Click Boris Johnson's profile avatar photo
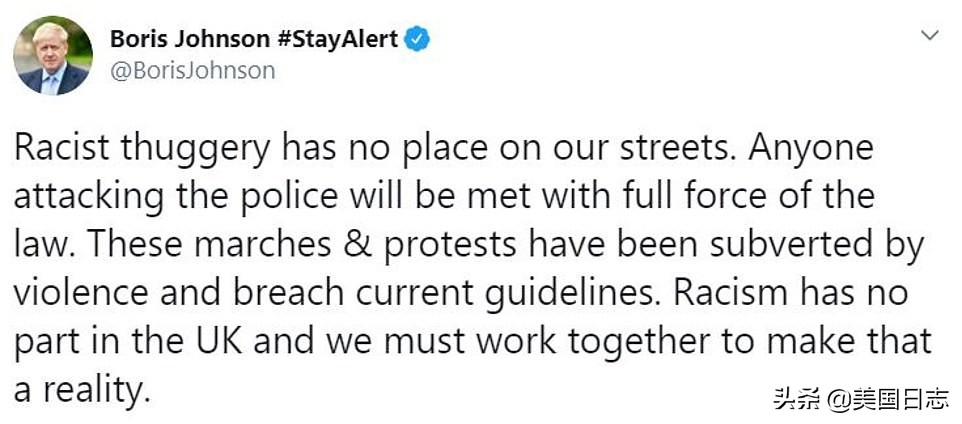Viewport: 962px width, 424px height. click(53, 55)
